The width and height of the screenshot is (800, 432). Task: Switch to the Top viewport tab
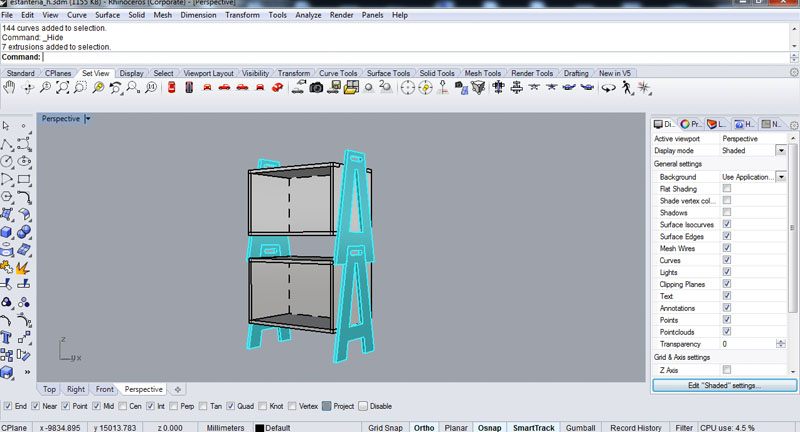49,389
